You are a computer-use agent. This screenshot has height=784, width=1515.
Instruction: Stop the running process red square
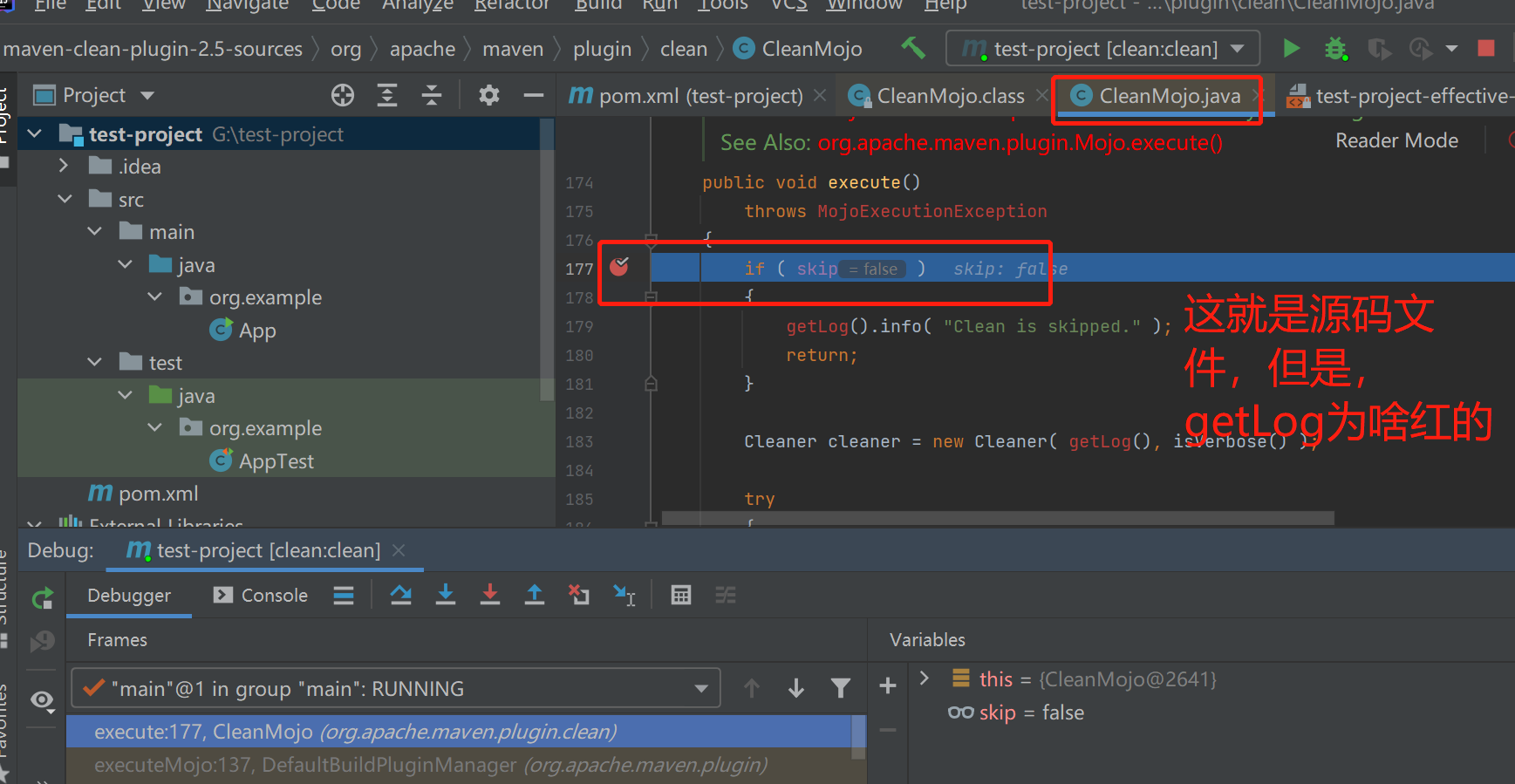(x=1486, y=48)
